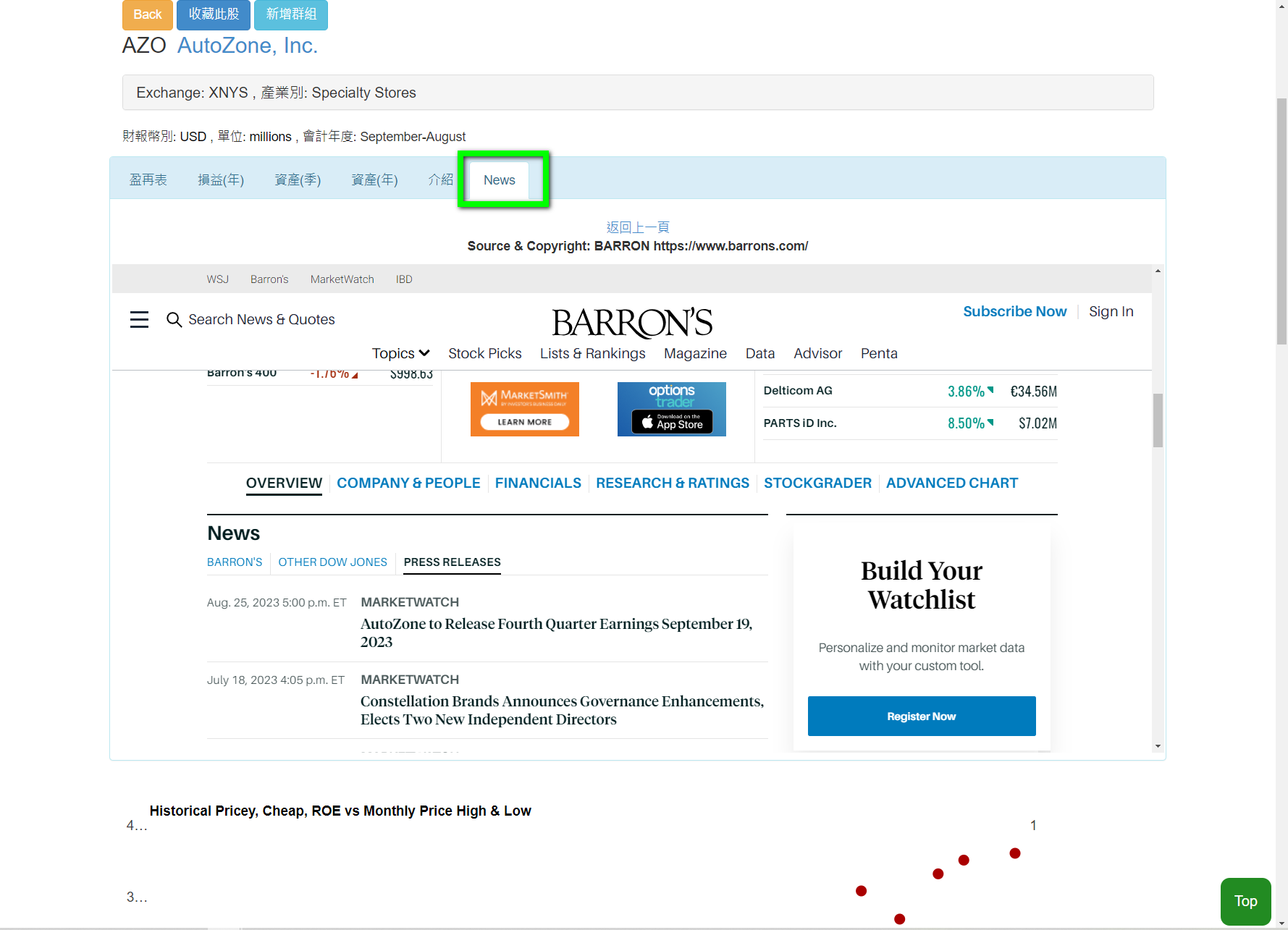Click the orange Back button
The height and width of the screenshot is (930, 1288).
(x=148, y=14)
